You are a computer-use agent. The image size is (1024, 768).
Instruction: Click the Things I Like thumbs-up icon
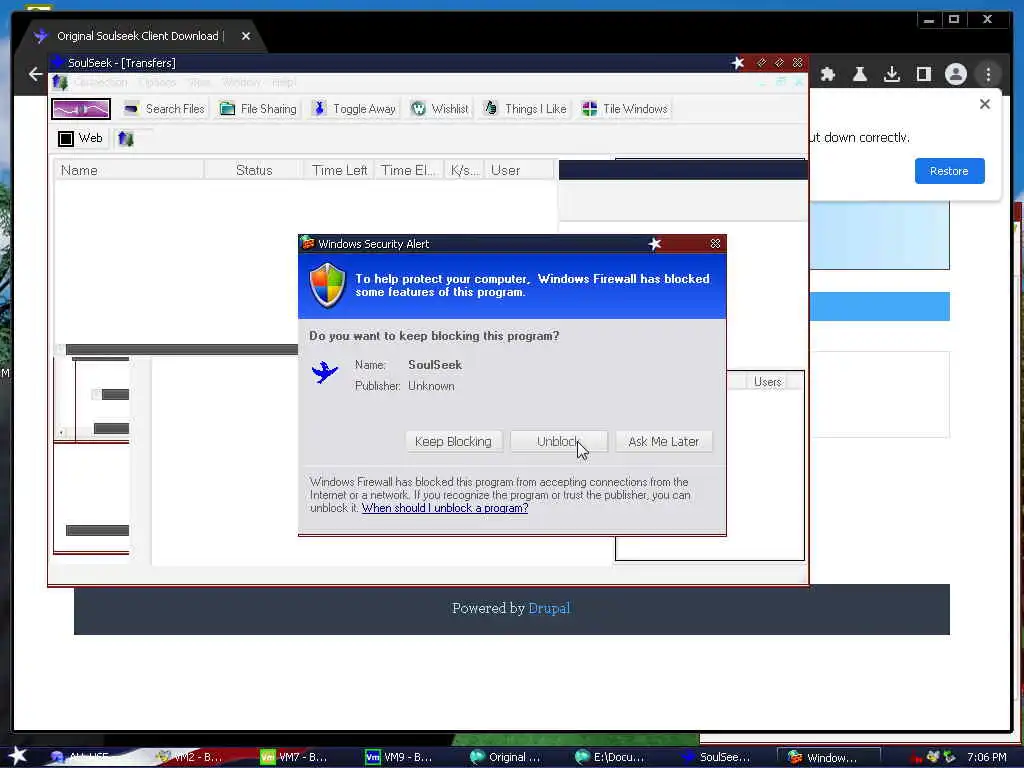[490, 108]
